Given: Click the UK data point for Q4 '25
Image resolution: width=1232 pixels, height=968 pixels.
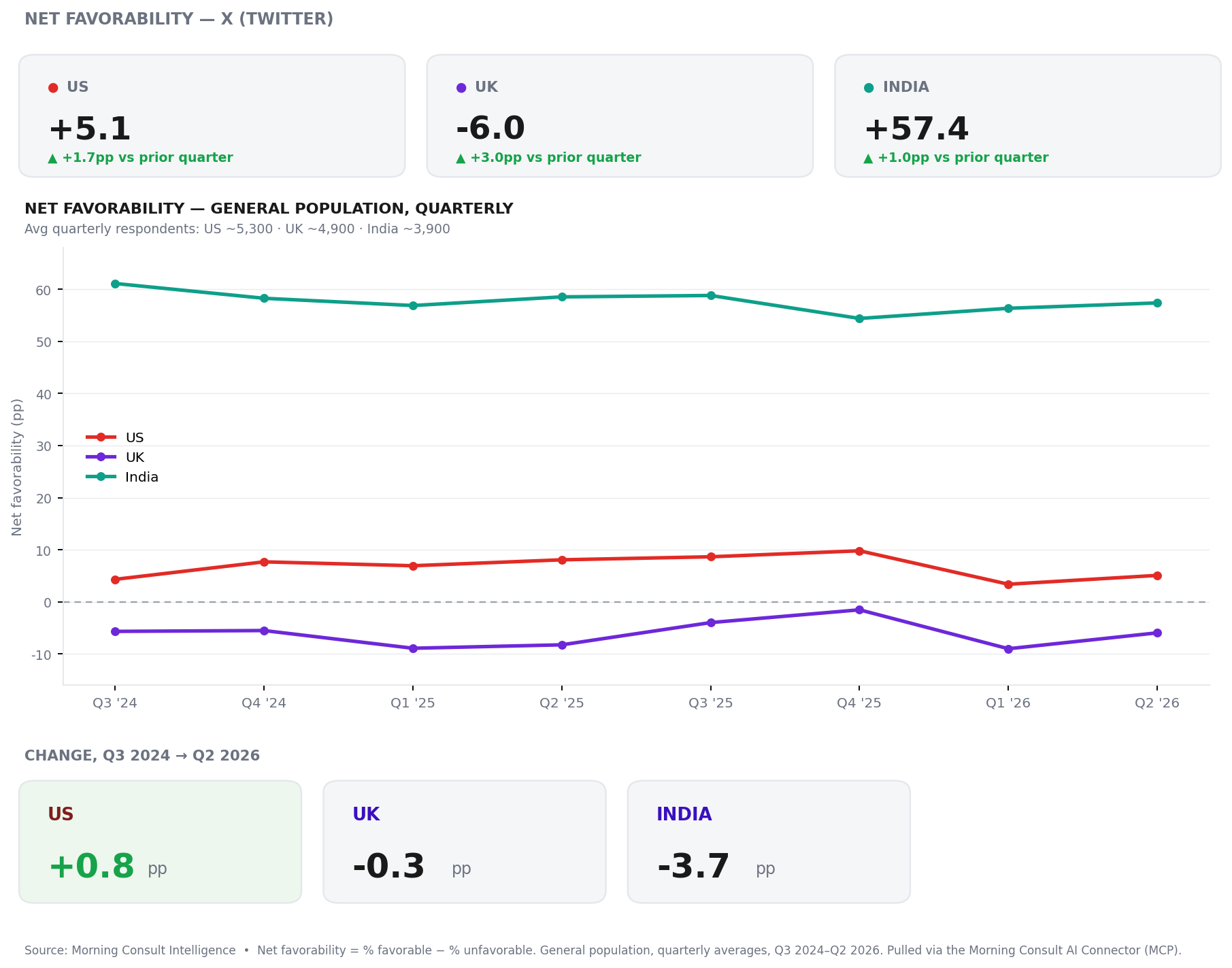Looking at the screenshot, I should [x=859, y=610].
